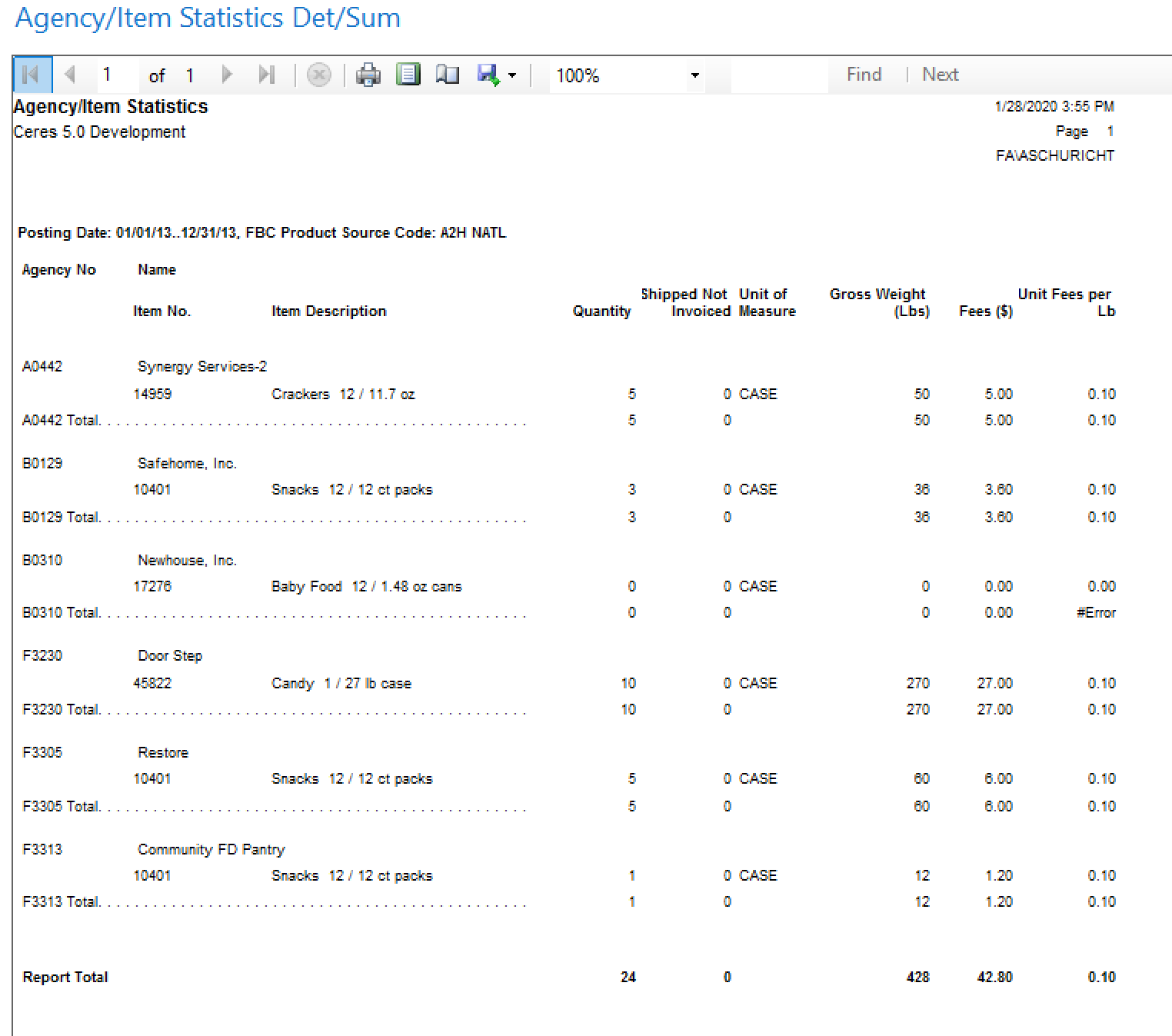Click the export save disk icon
This screenshot has height=1036, width=1172.
(x=488, y=75)
